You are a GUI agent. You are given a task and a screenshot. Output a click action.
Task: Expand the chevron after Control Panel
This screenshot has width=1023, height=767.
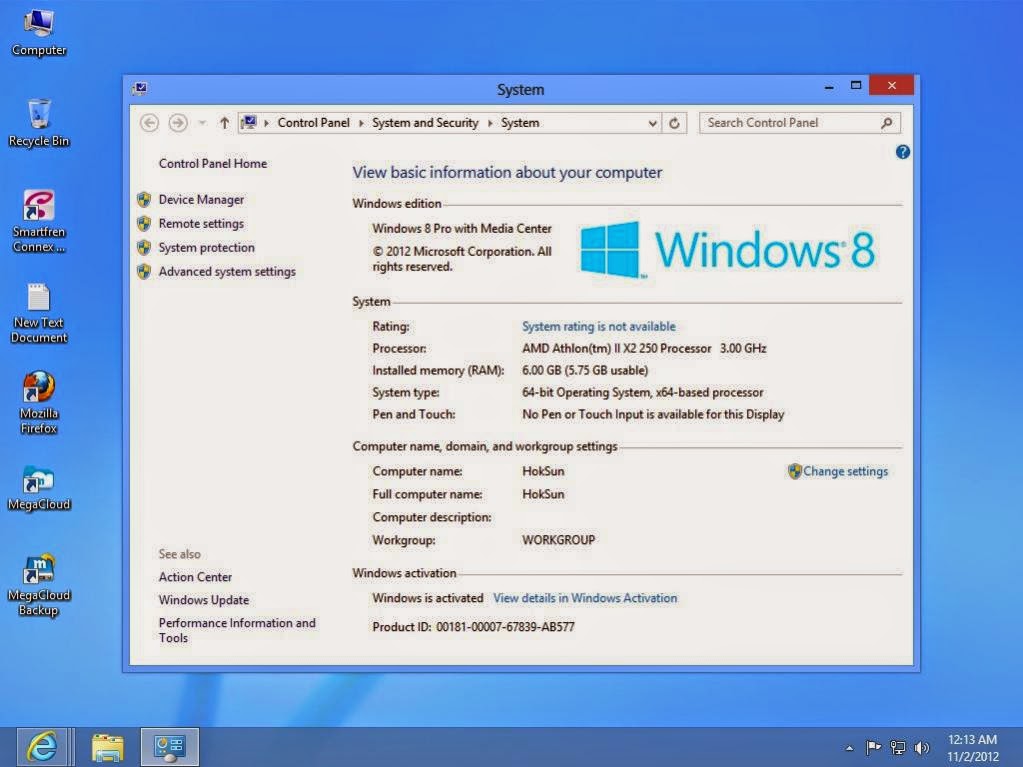click(361, 123)
